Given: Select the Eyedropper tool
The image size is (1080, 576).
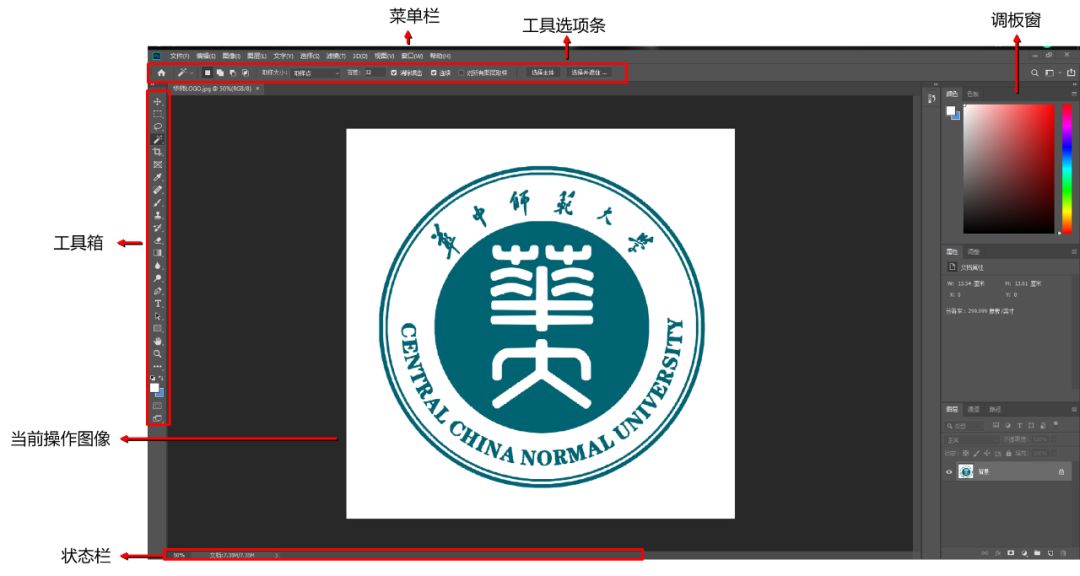Looking at the screenshot, I should point(158,177).
